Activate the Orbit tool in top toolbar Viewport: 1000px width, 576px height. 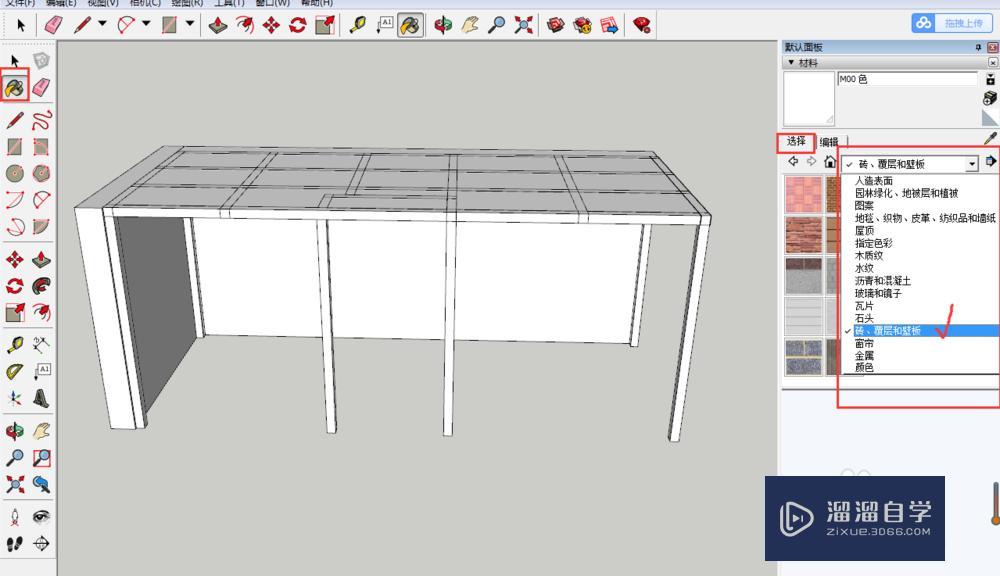pos(443,25)
